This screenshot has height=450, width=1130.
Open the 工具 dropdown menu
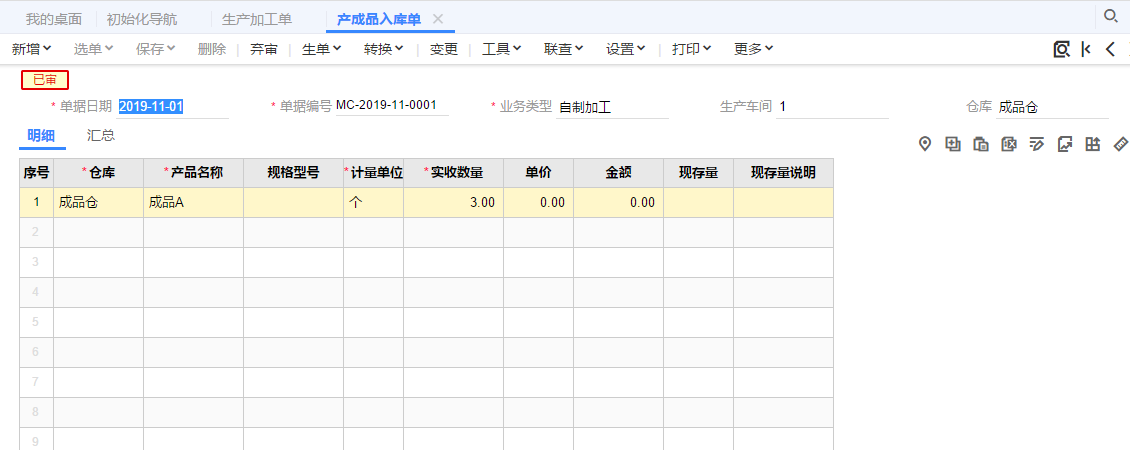tap(502, 49)
